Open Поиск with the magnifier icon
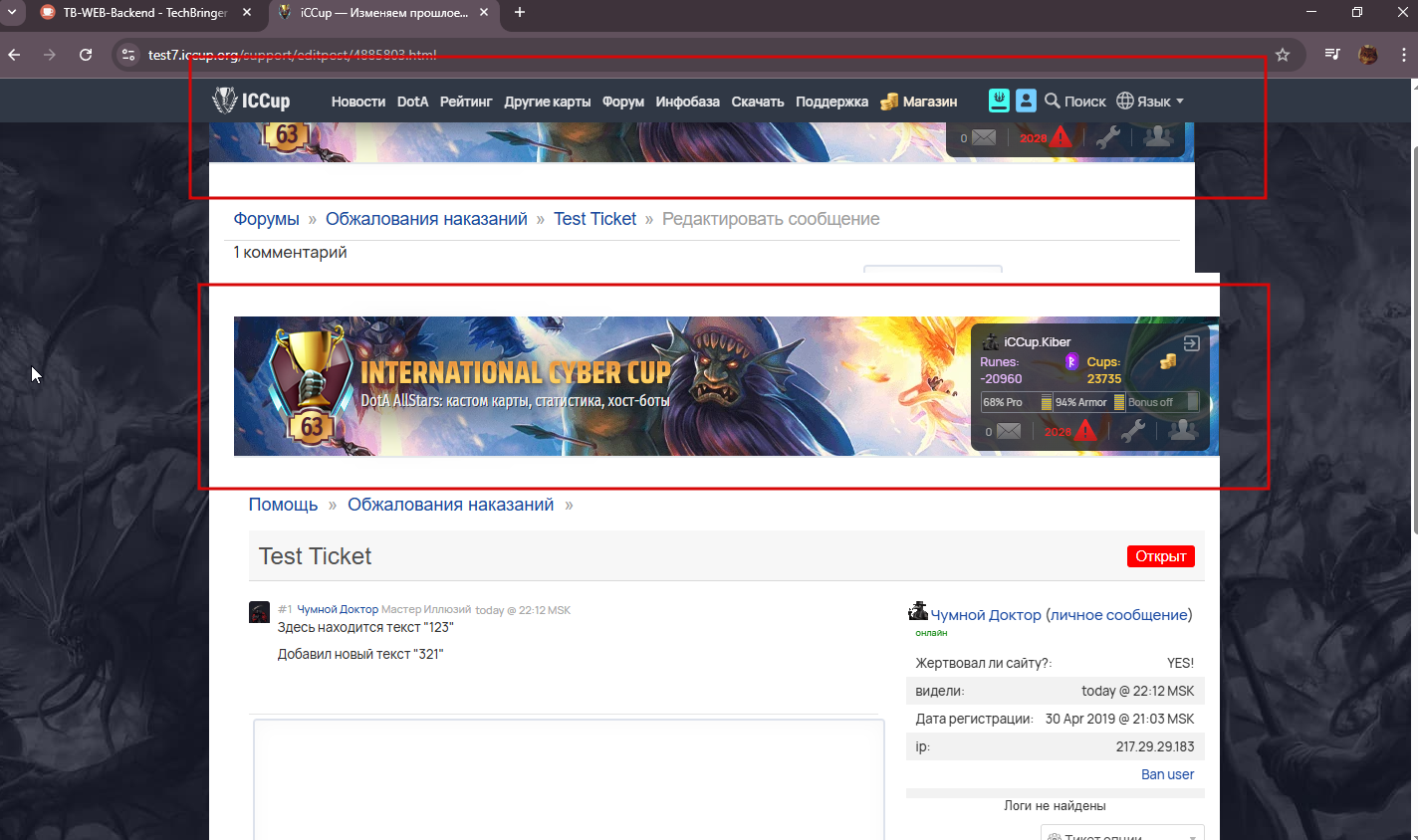 coord(1074,102)
